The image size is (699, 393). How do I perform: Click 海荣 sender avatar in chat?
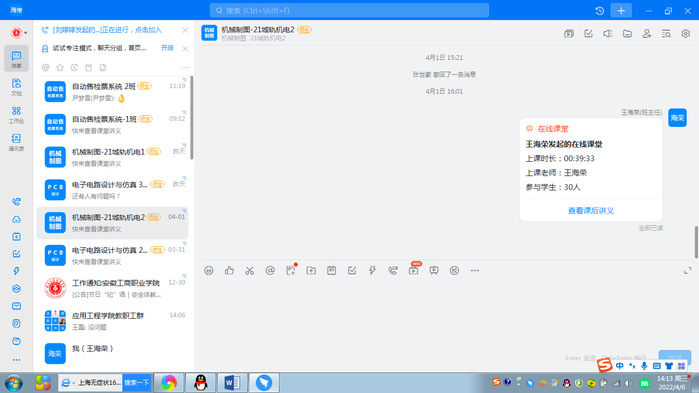(677, 118)
